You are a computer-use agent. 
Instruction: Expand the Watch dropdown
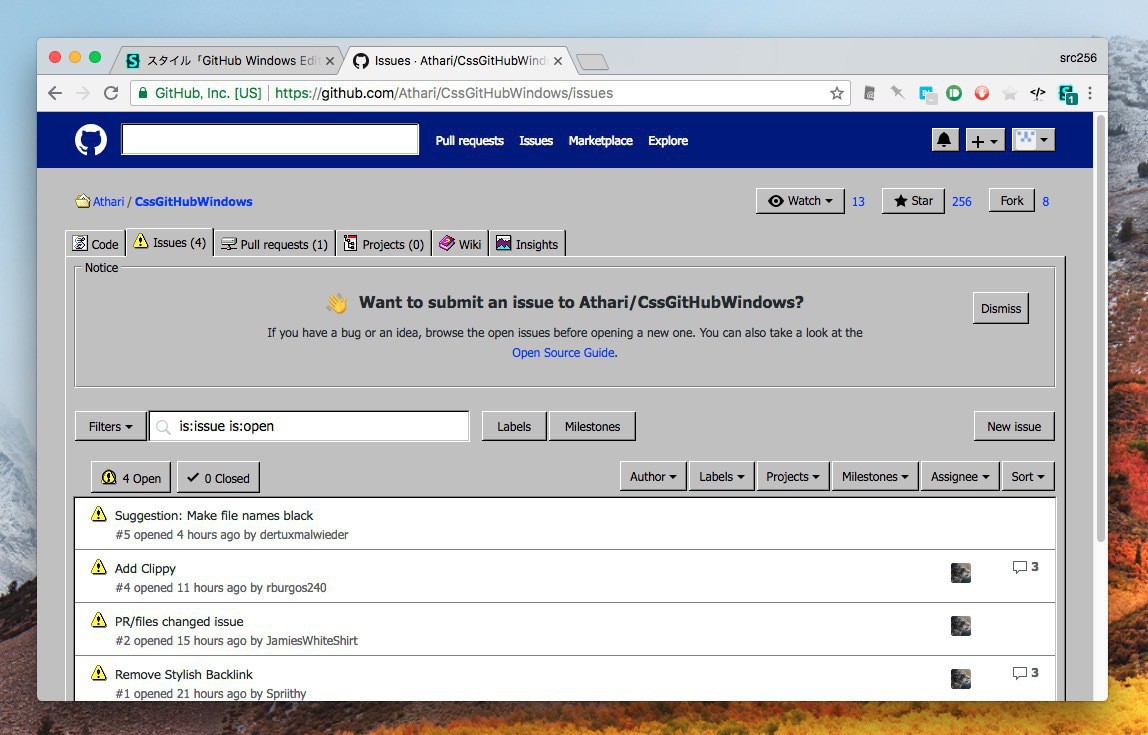pos(800,201)
